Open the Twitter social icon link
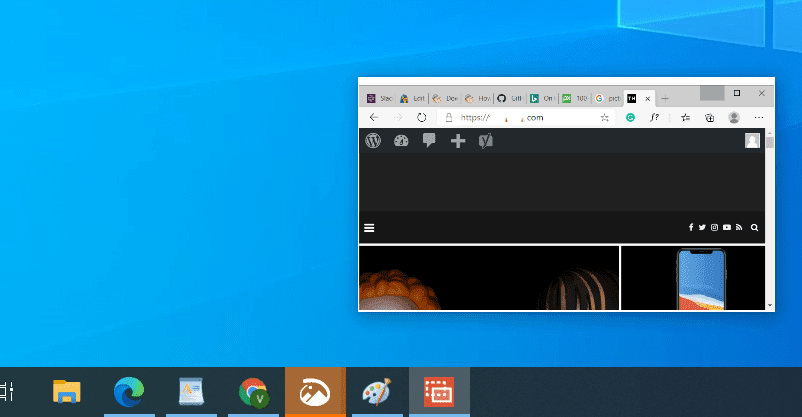Screen dimensions: 802x417 pyautogui.click(x=702, y=228)
